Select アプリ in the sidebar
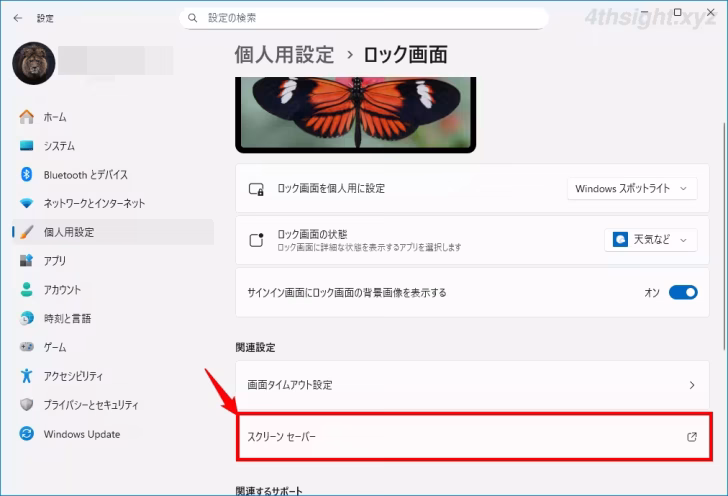Image resolution: width=728 pixels, height=496 pixels. (54, 261)
